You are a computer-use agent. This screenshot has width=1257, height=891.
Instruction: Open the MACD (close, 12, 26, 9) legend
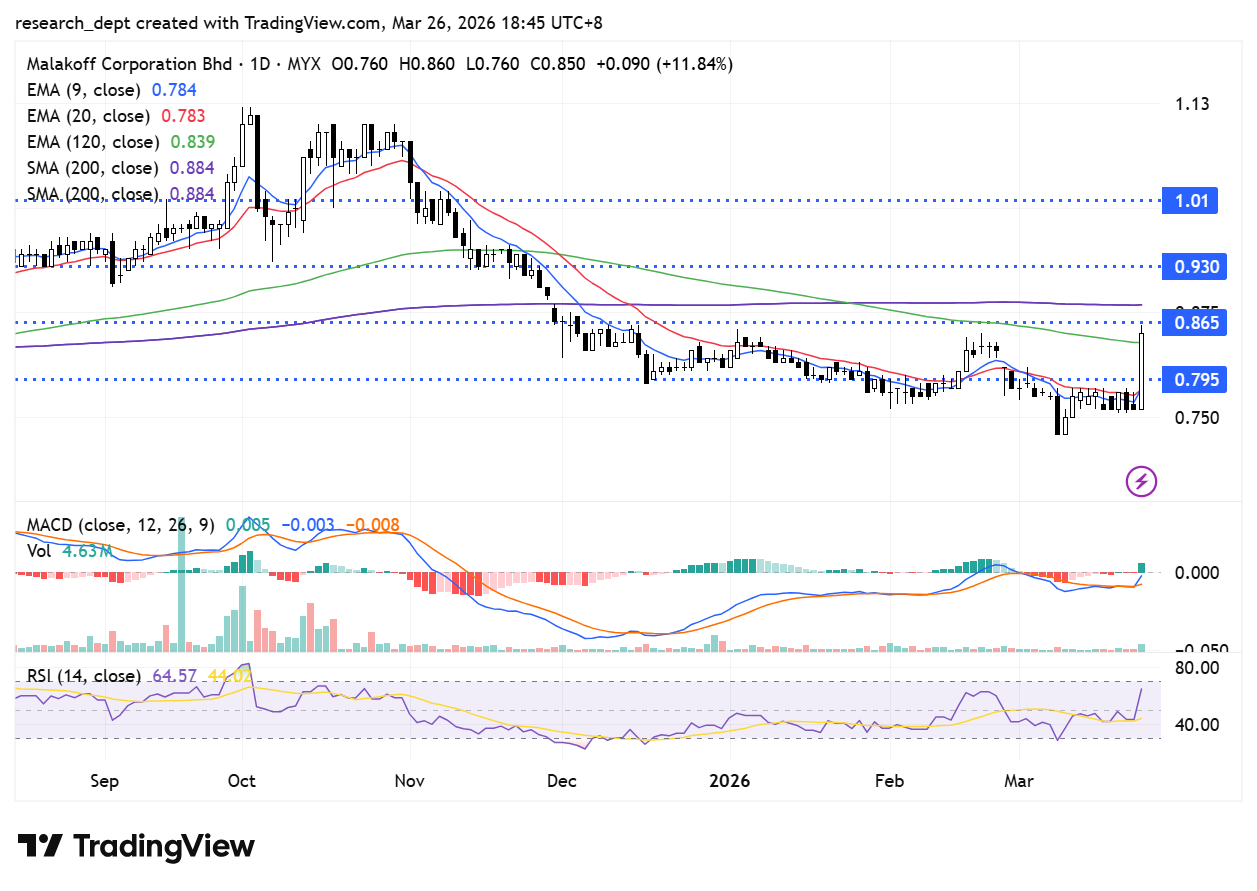(120, 525)
